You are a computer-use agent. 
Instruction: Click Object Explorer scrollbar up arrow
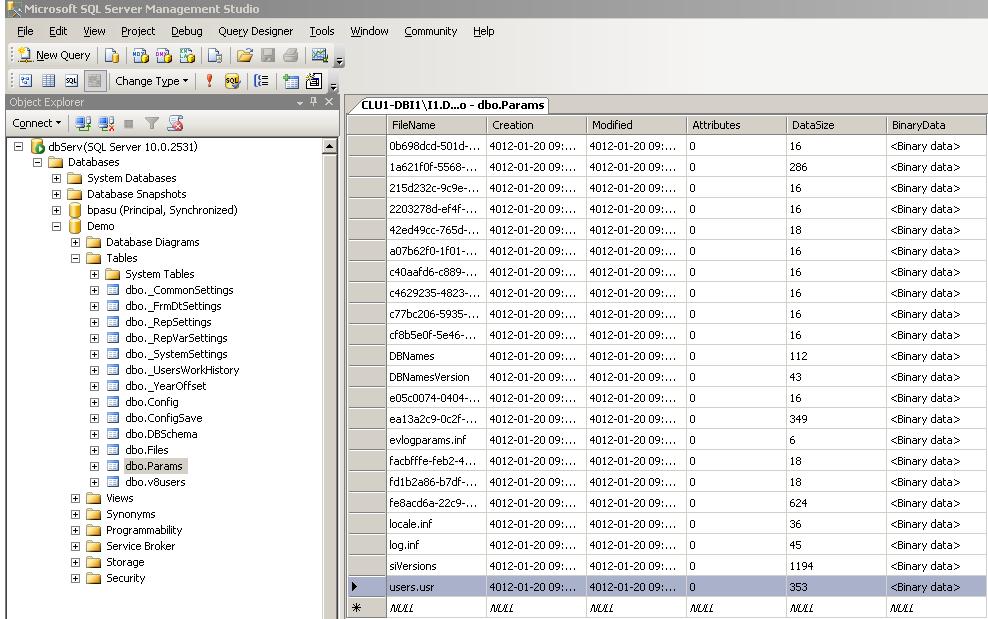329,147
